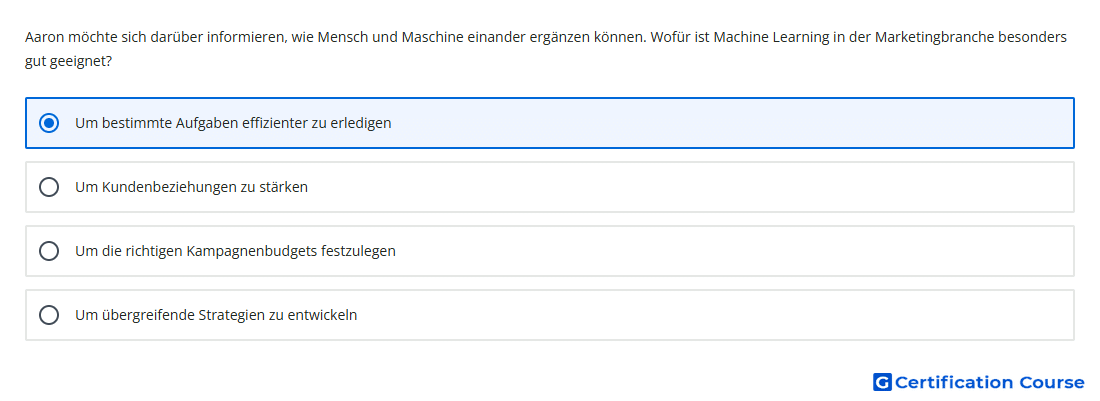1100x401 pixels.
Task: Click 'gut geeignet?' at the question's end
Action: 69,62
